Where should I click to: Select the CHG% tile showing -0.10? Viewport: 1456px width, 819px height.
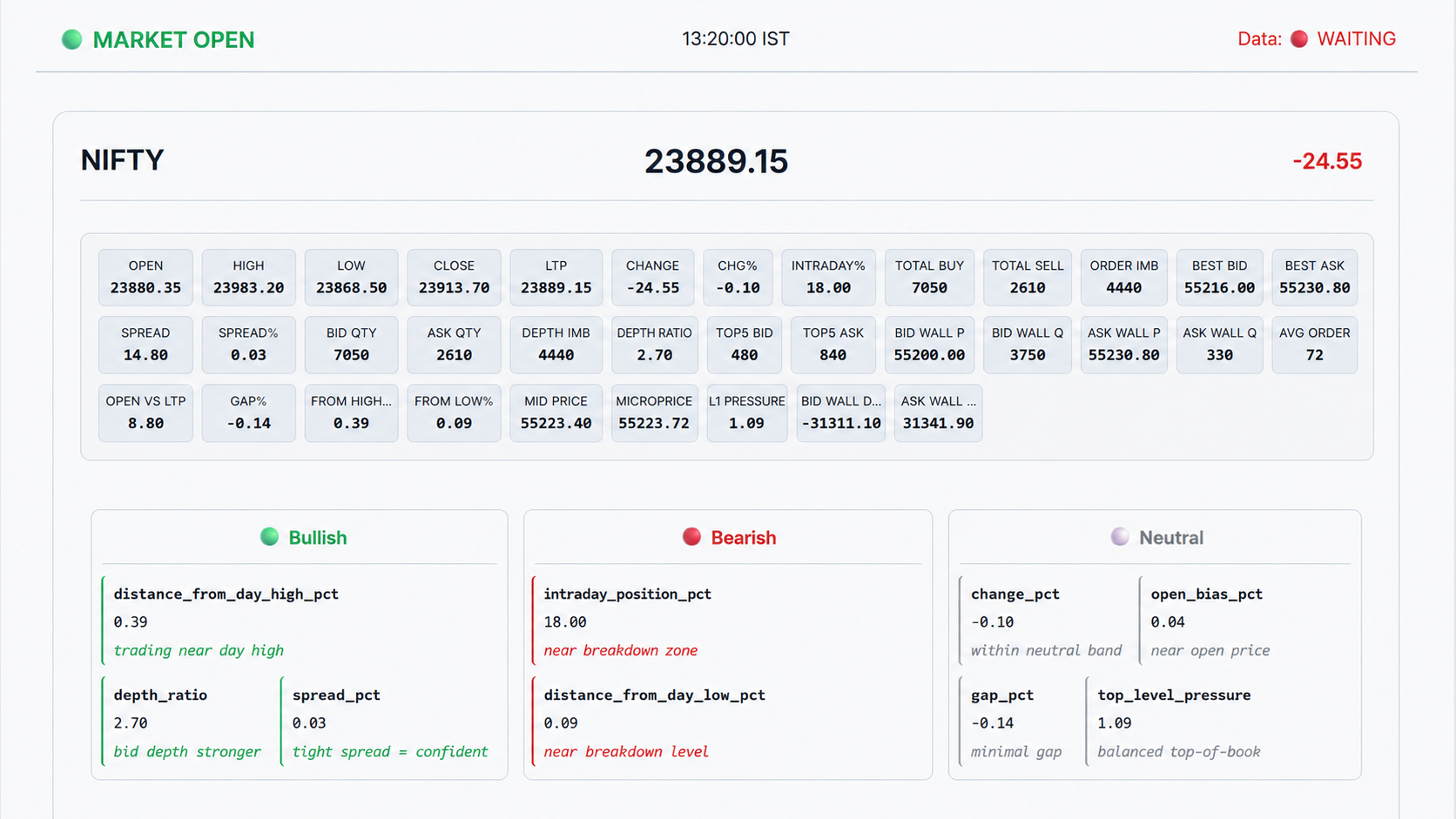[738, 278]
